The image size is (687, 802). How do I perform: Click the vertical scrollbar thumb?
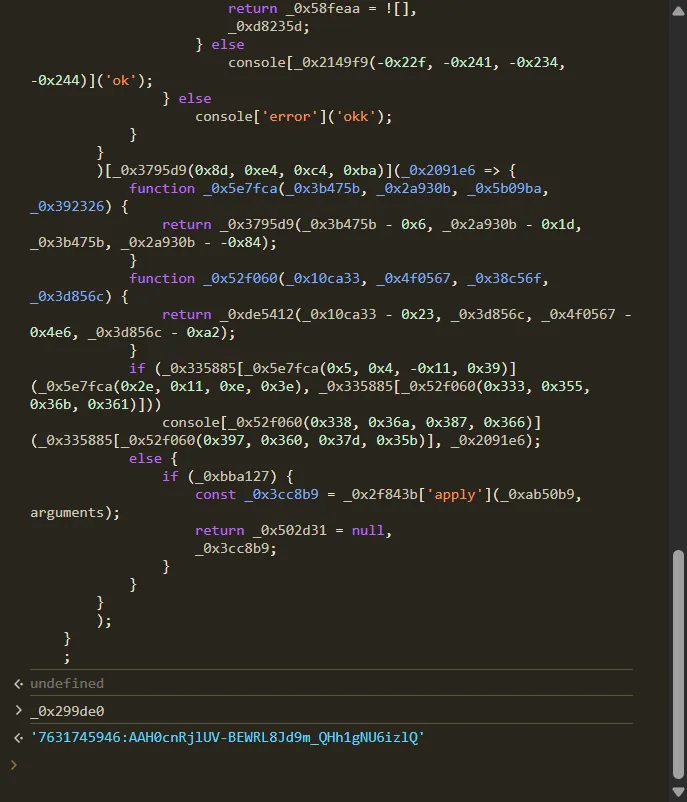click(x=678, y=665)
